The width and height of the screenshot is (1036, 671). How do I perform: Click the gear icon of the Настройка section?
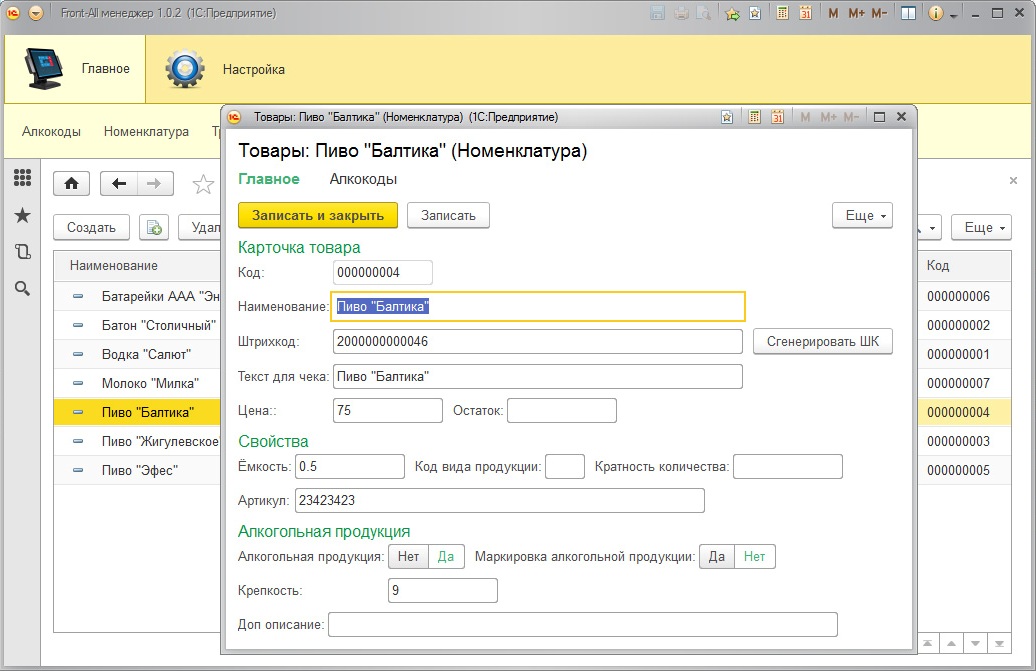(184, 69)
